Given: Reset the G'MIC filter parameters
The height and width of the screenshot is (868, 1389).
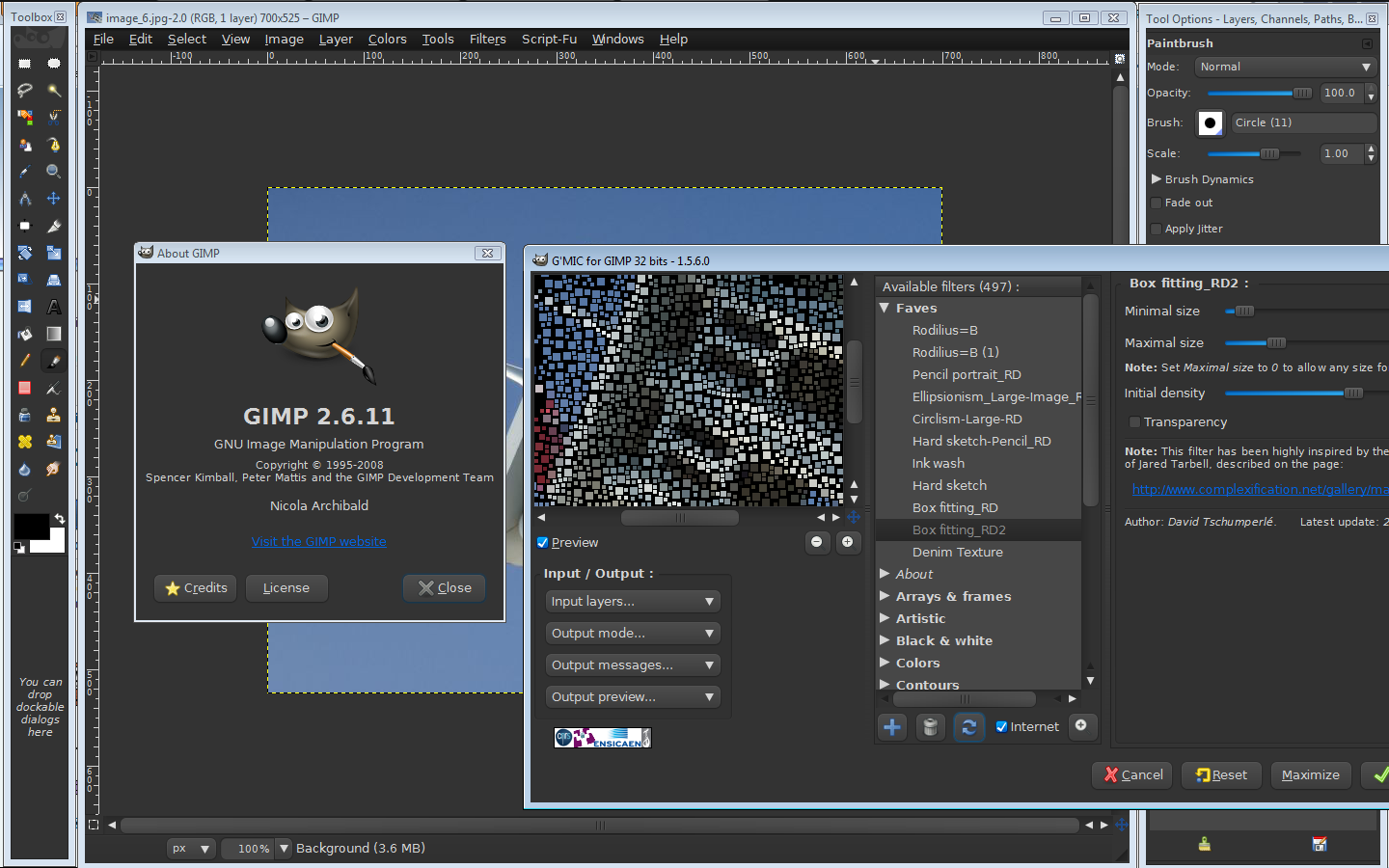Looking at the screenshot, I should coord(1221,775).
